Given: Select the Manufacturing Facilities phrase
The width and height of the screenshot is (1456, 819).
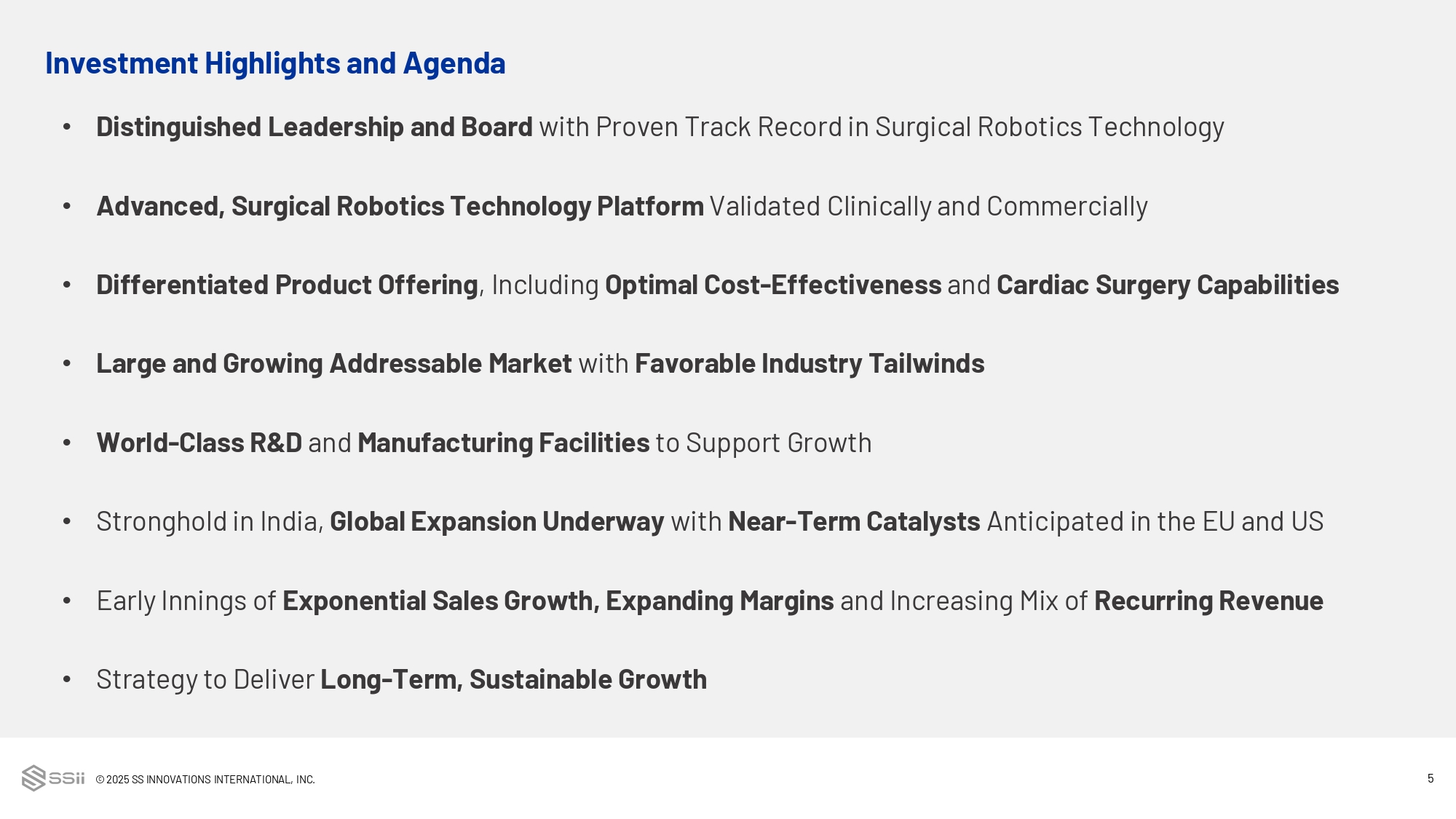Looking at the screenshot, I should [503, 443].
